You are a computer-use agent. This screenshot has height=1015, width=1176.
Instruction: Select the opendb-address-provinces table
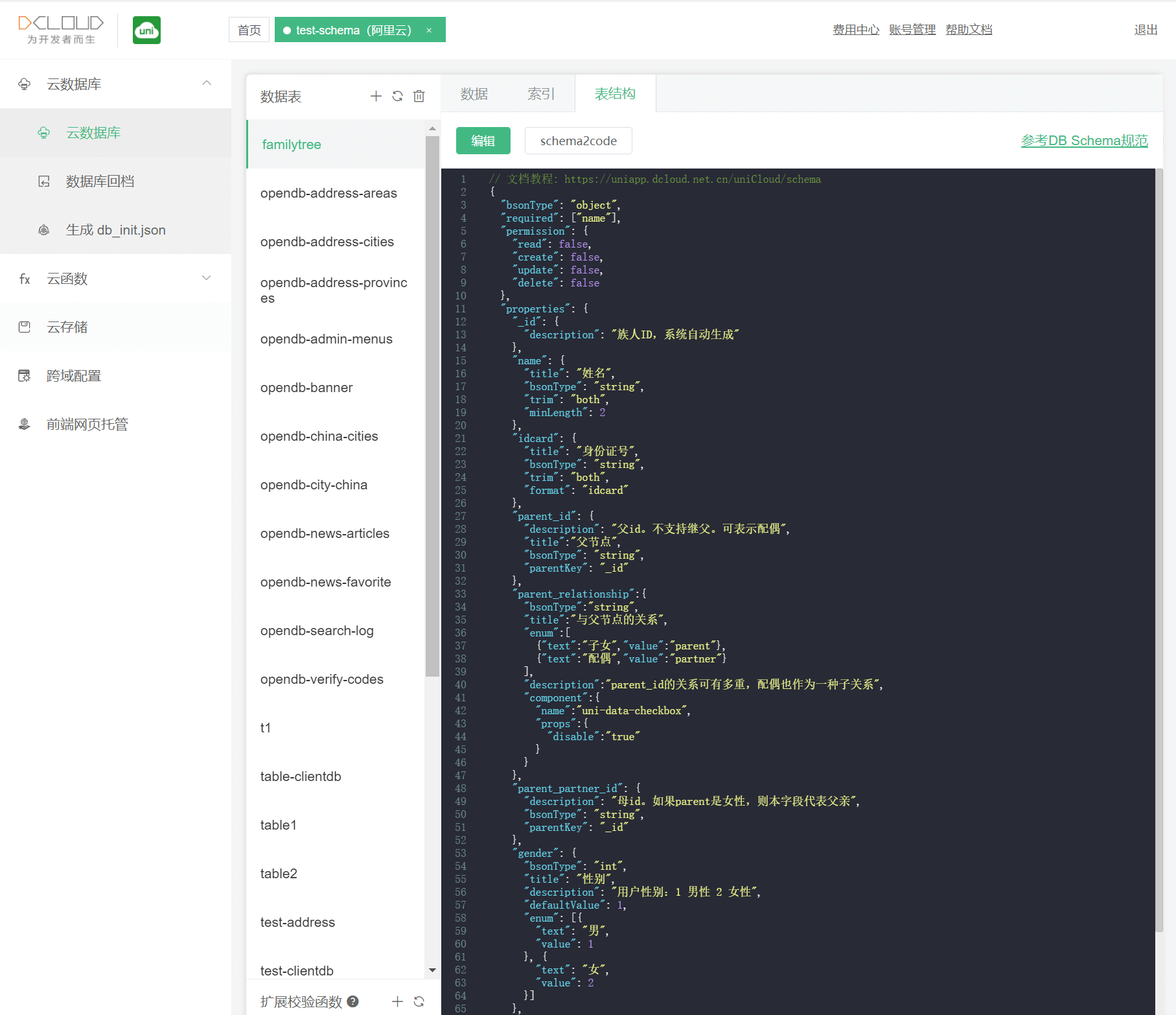click(336, 290)
